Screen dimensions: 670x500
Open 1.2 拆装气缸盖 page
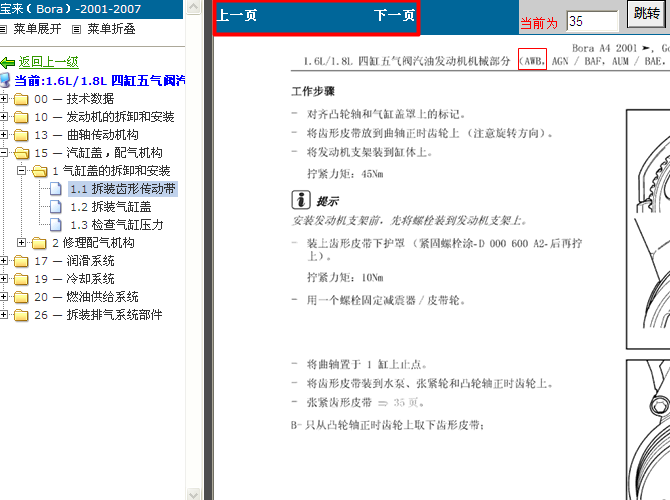111,207
